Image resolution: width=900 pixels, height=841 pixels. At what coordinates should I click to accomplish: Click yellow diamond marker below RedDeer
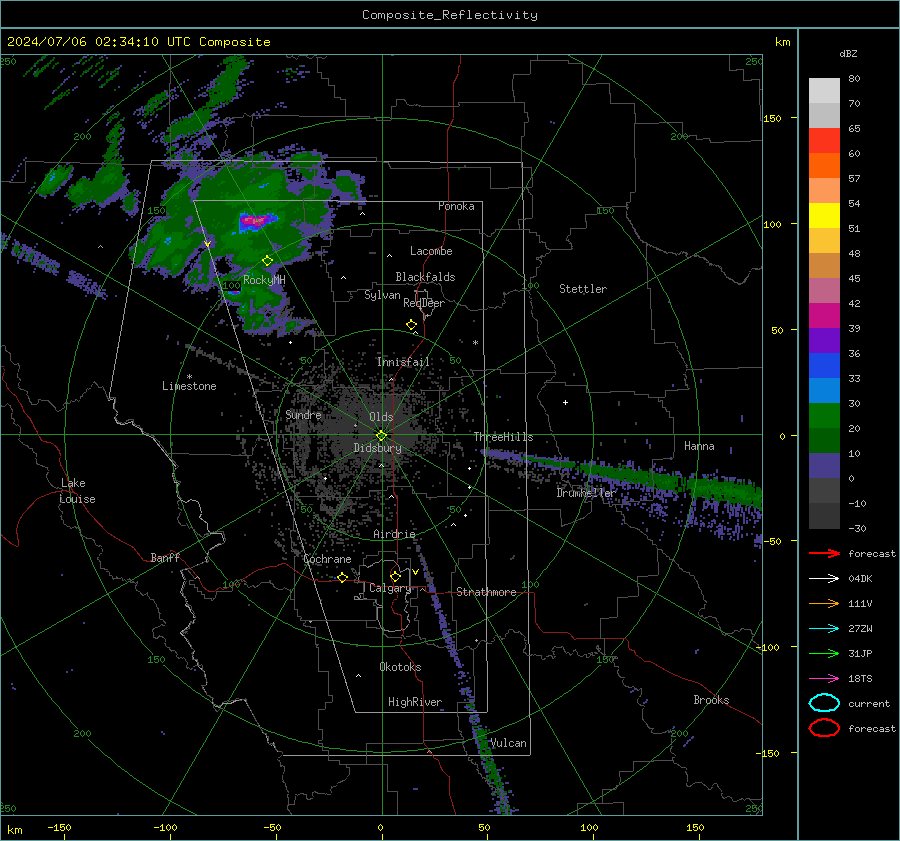pyautogui.click(x=411, y=325)
